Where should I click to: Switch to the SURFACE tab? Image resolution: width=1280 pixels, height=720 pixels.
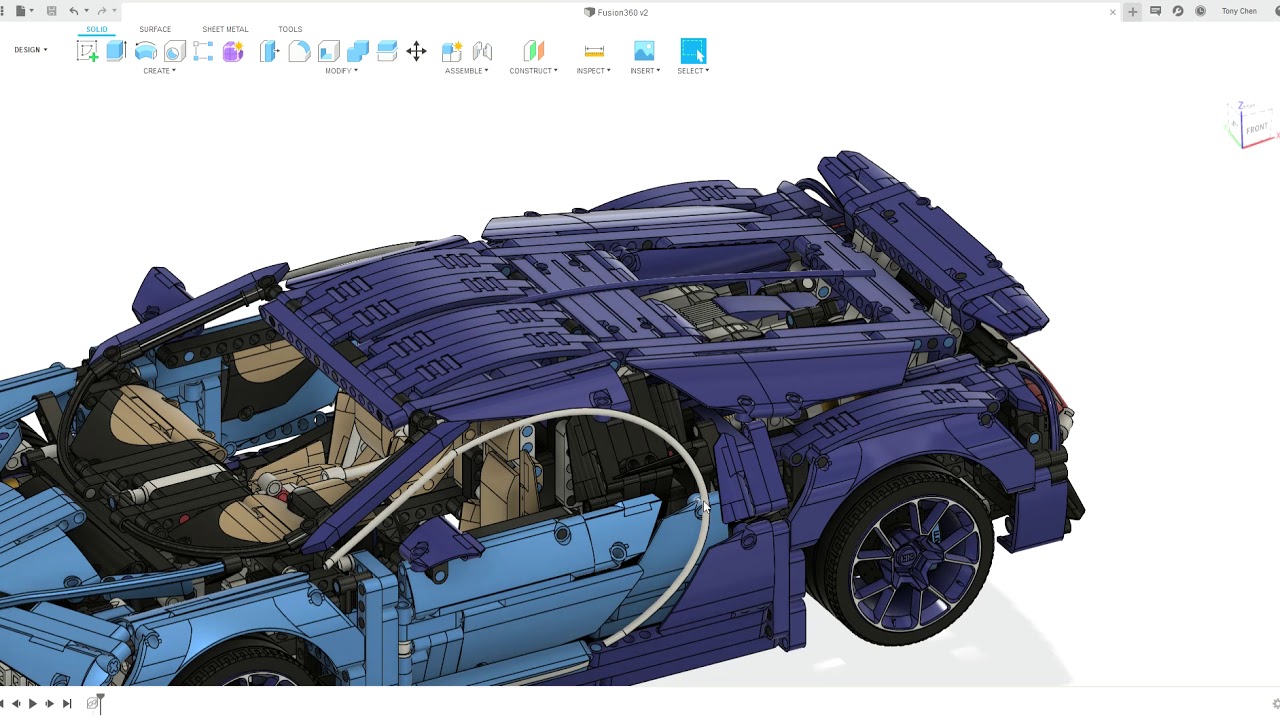[155, 29]
